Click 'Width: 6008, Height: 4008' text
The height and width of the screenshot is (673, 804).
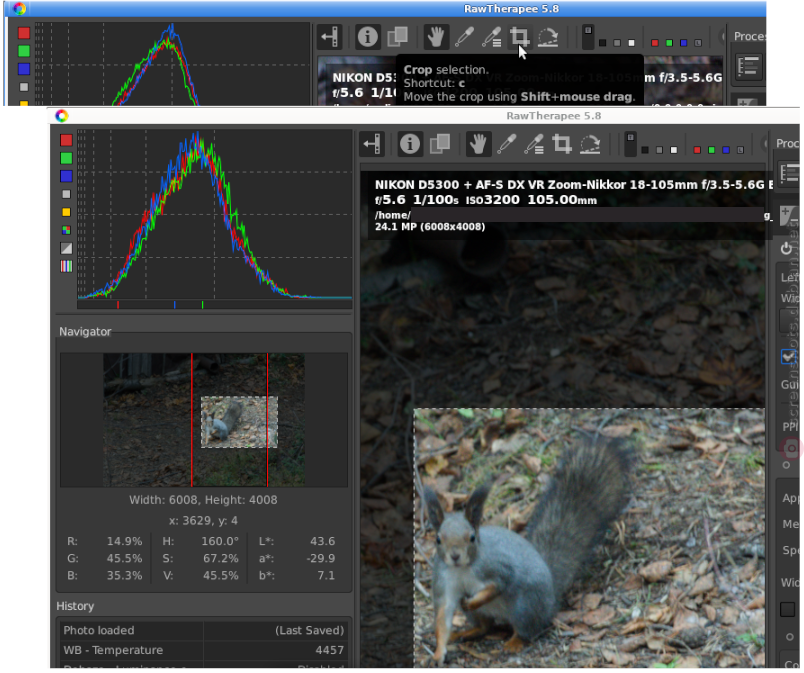click(203, 500)
